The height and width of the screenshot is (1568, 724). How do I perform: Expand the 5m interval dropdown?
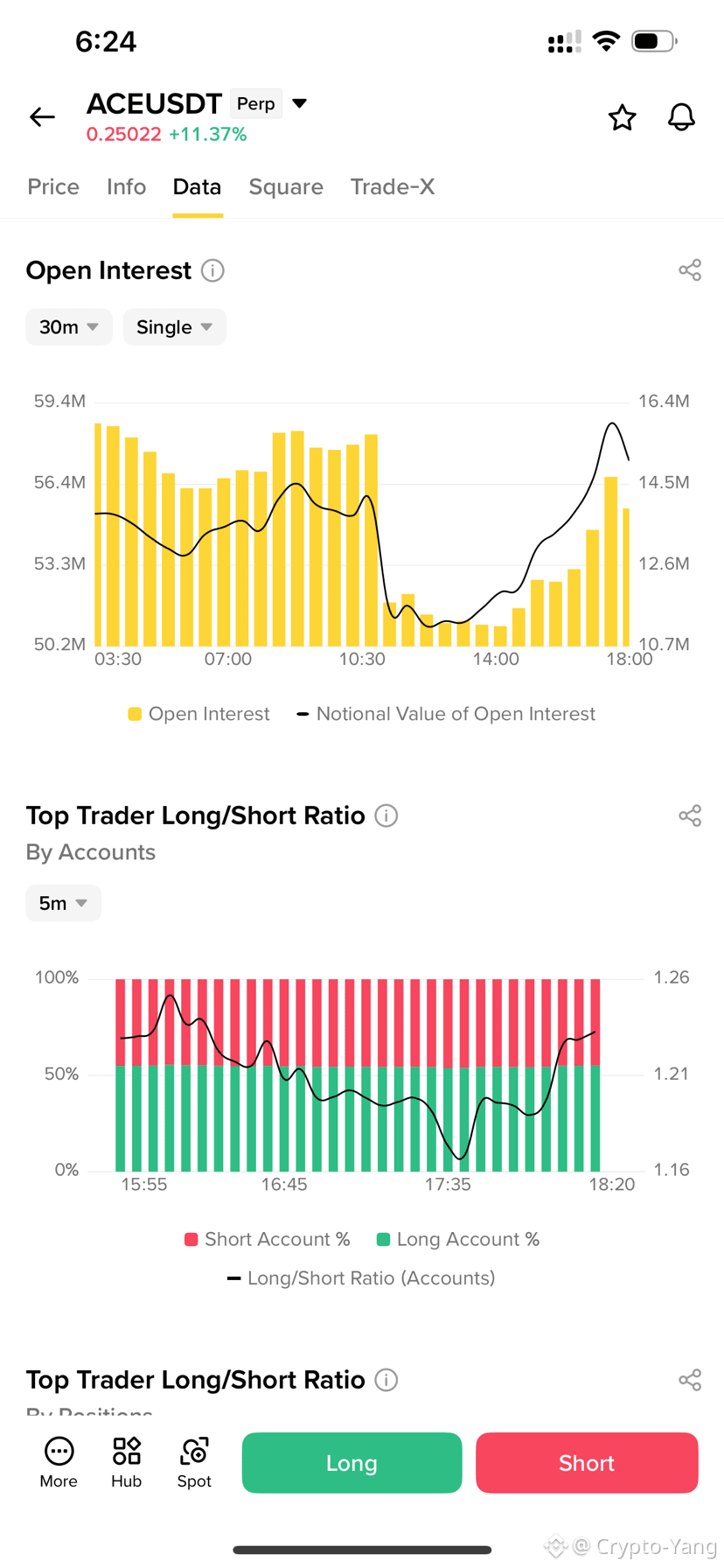tap(63, 903)
